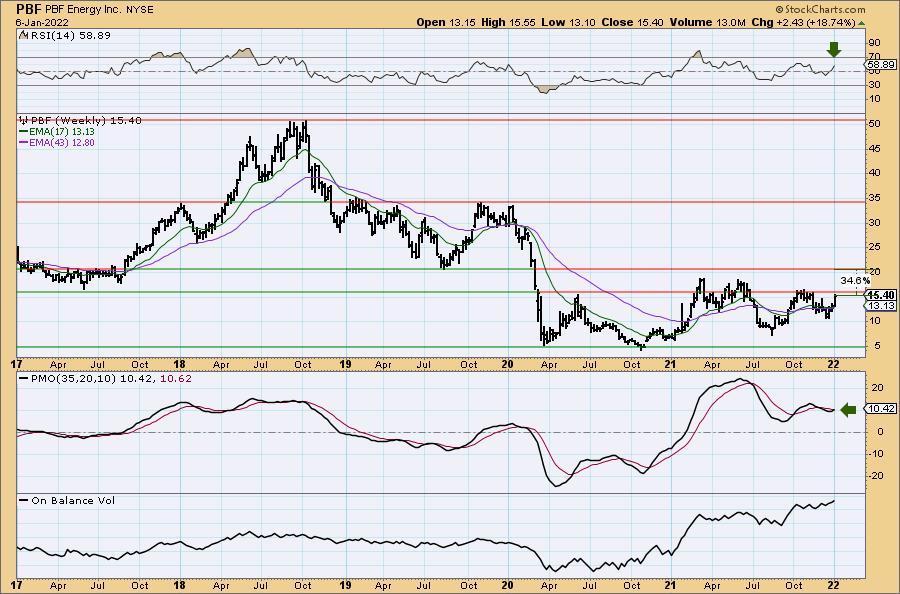Click the 10.42 value tag on the PMO axis
The image size is (900, 594).
[882, 409]
